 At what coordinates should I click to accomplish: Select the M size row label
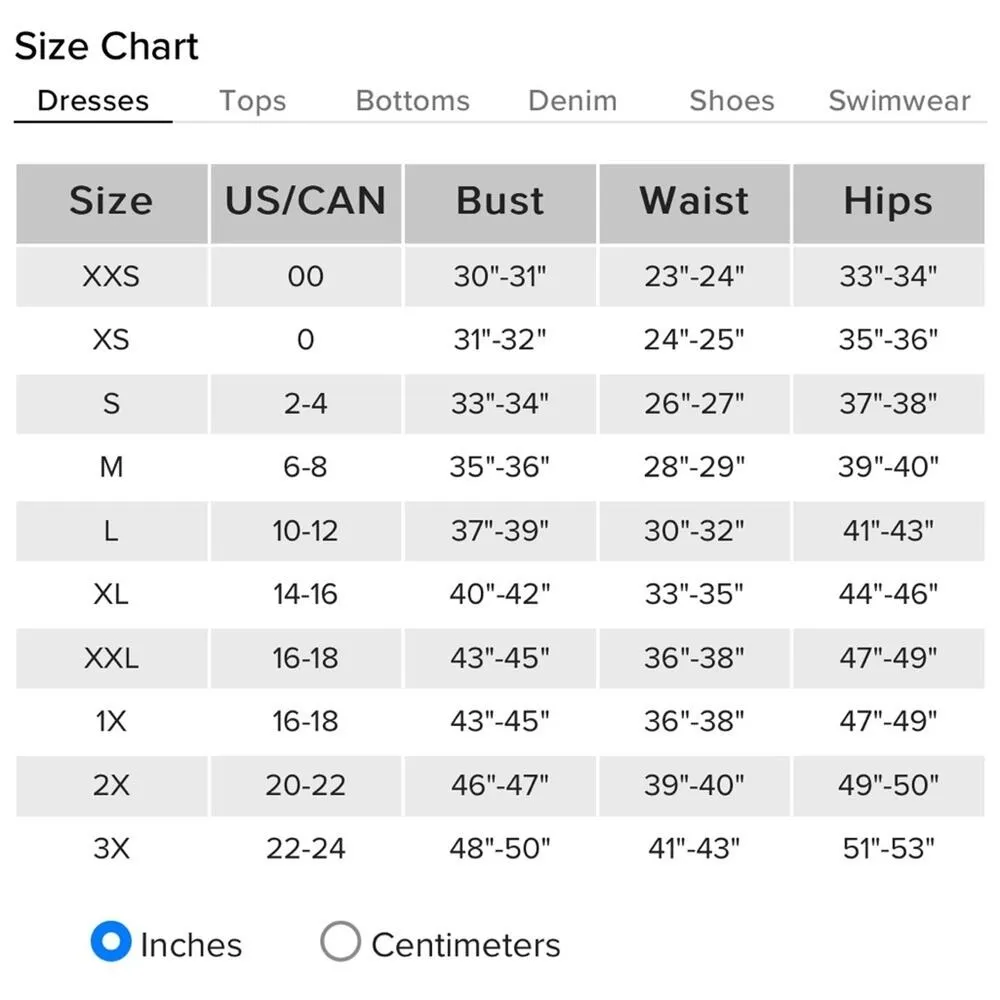pyautogui.click(x=111, y=467)
